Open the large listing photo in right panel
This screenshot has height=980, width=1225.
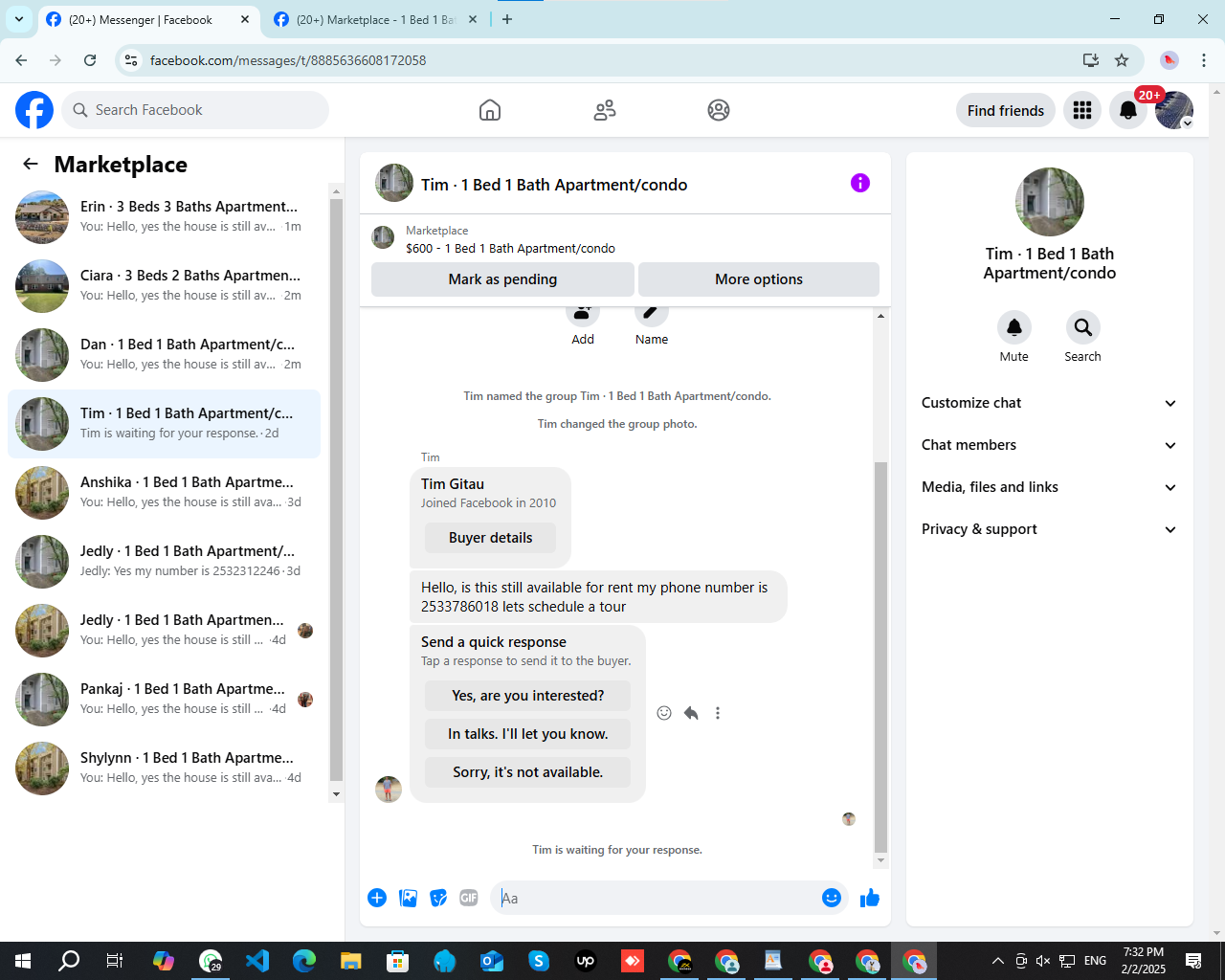(x=1050, y=202)
